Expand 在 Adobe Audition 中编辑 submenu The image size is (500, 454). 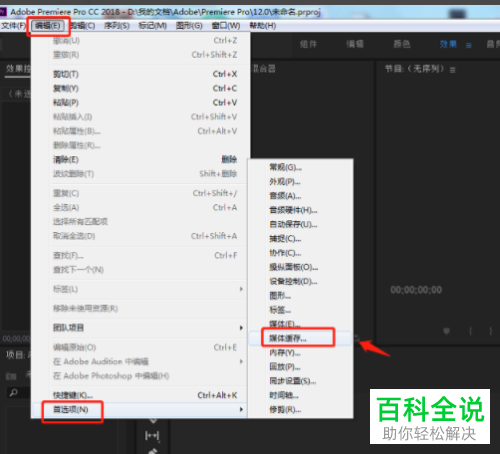pyautogui.click(x=140, y=361)
